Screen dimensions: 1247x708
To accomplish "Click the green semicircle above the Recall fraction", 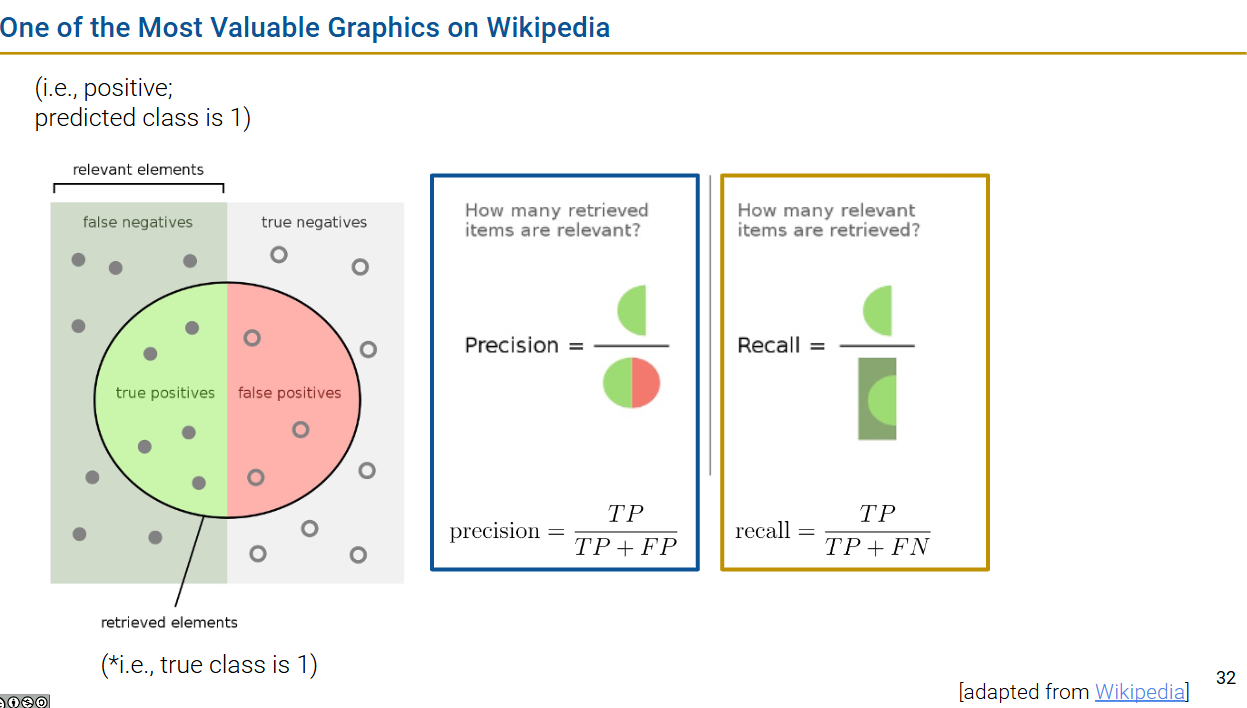I will tap(878, 310).
